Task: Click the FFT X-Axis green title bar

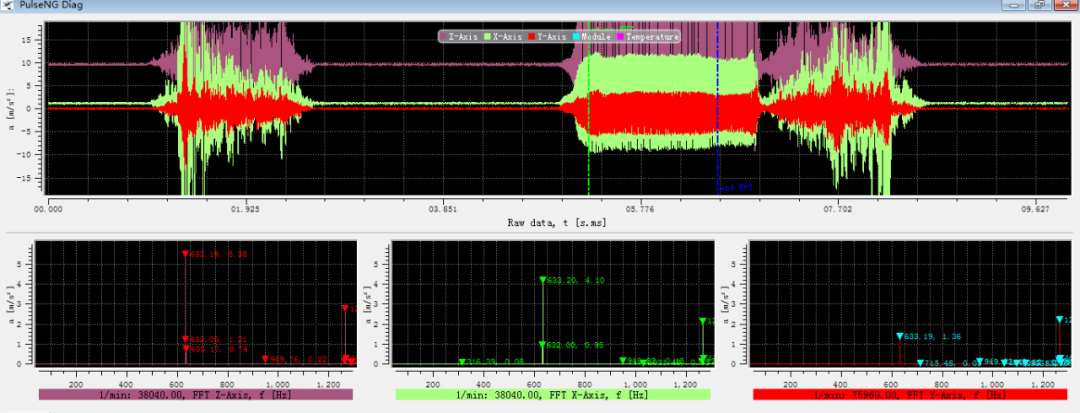Action: (552, 395)
